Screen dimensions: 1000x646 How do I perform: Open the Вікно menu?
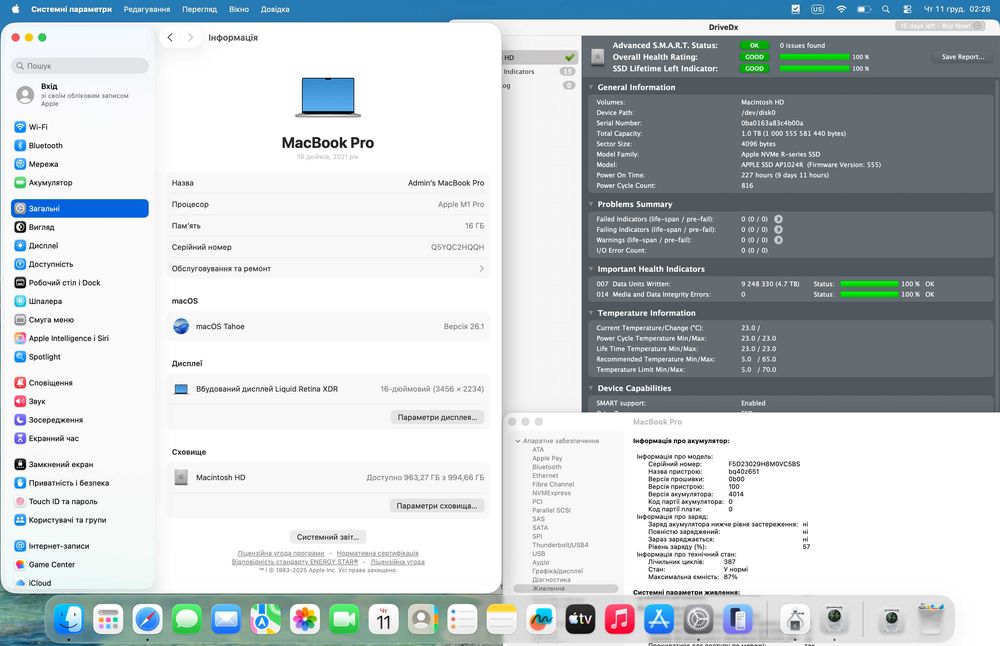tap(239, 9)
